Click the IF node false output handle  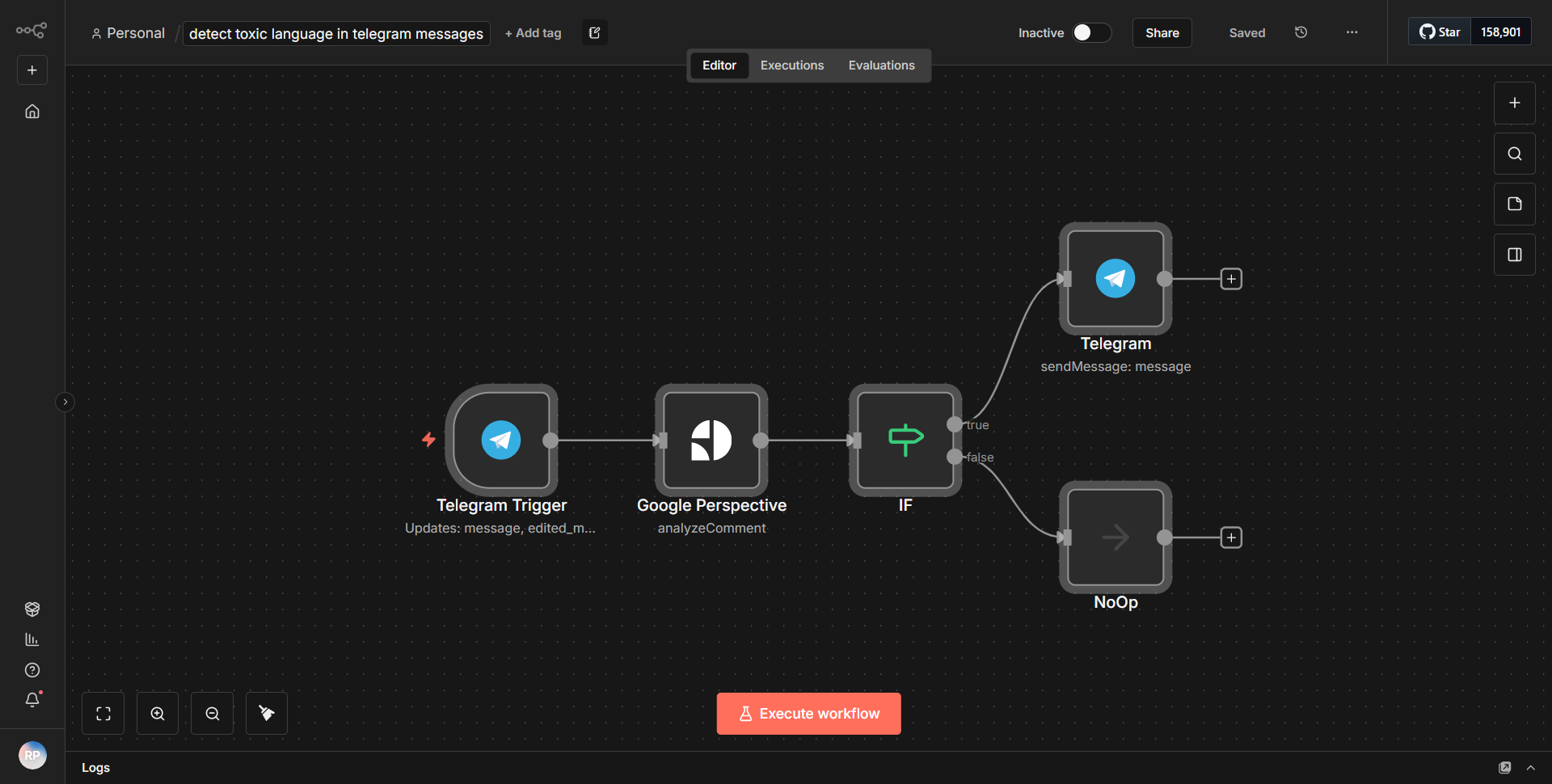[x=955, y=457]
